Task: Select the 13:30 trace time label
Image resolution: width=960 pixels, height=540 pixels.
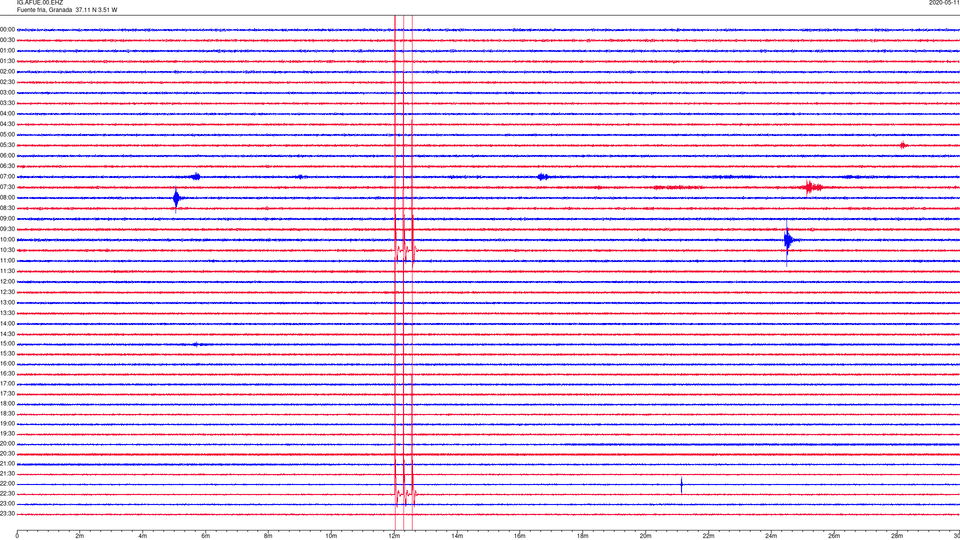Action: 8,313
